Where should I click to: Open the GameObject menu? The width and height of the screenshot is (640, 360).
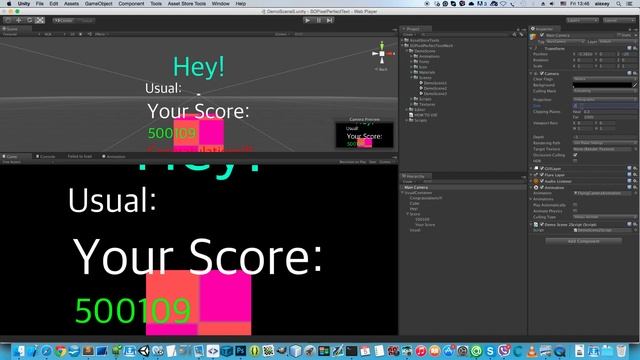point(99,4)
